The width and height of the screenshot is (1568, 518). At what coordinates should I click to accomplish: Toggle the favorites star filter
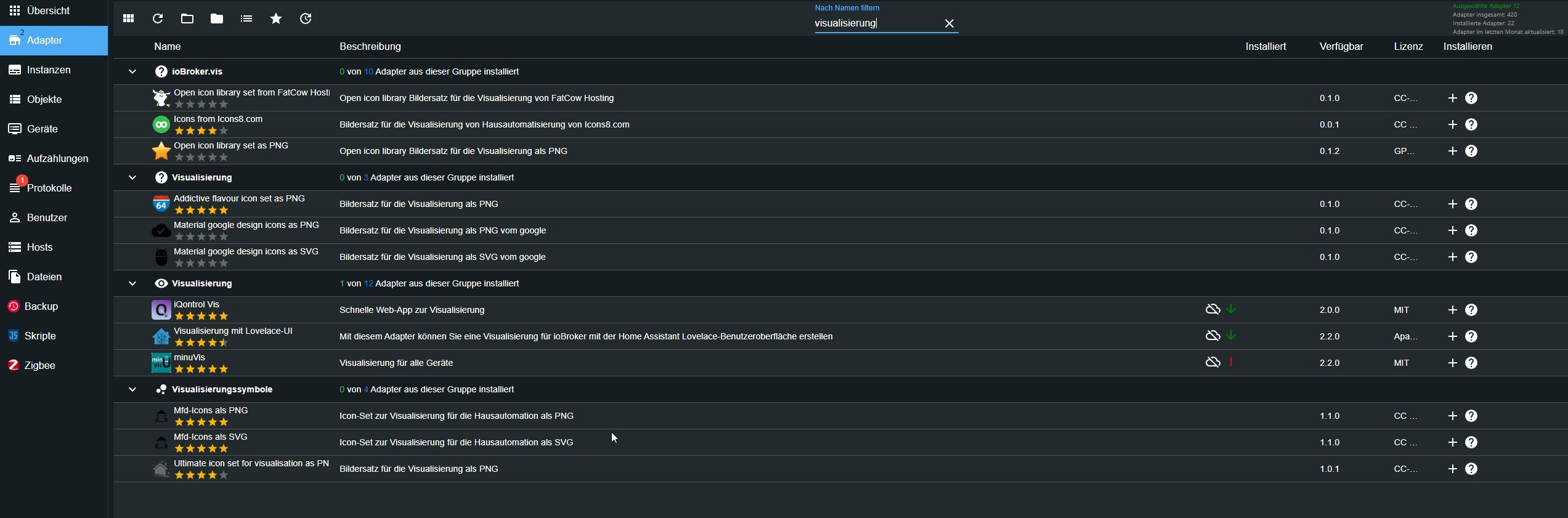(x=276, y=18)
